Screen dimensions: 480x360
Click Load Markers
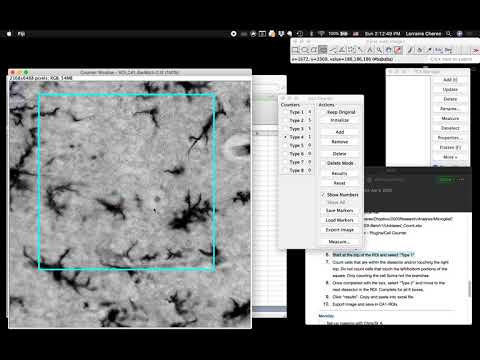coord(340,220)
